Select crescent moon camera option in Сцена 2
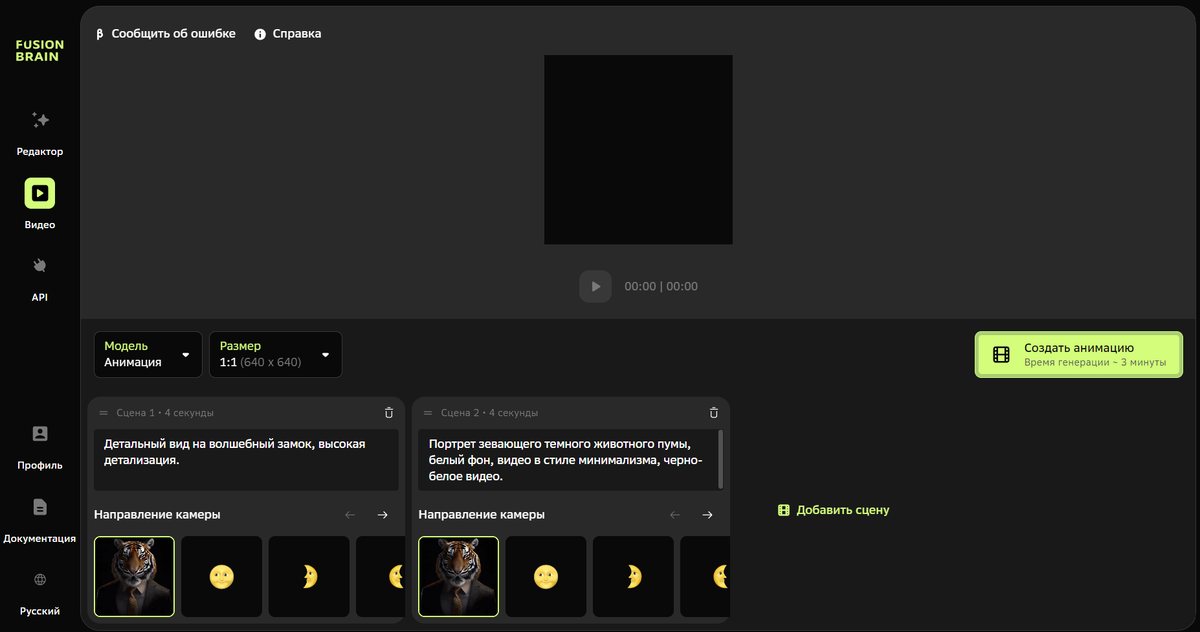This screenshot has height=632, width=1200. click(x=633, y=576)
